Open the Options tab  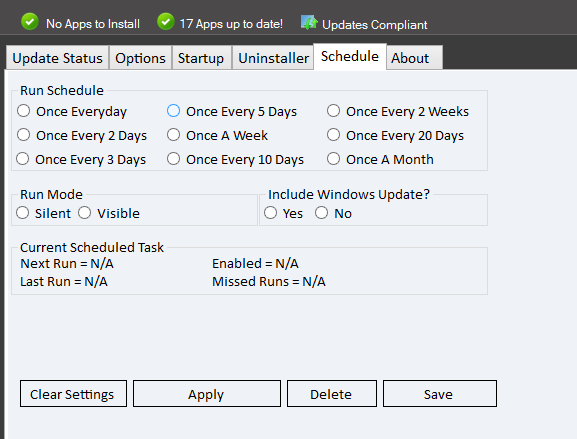click(x=140, y=58)
